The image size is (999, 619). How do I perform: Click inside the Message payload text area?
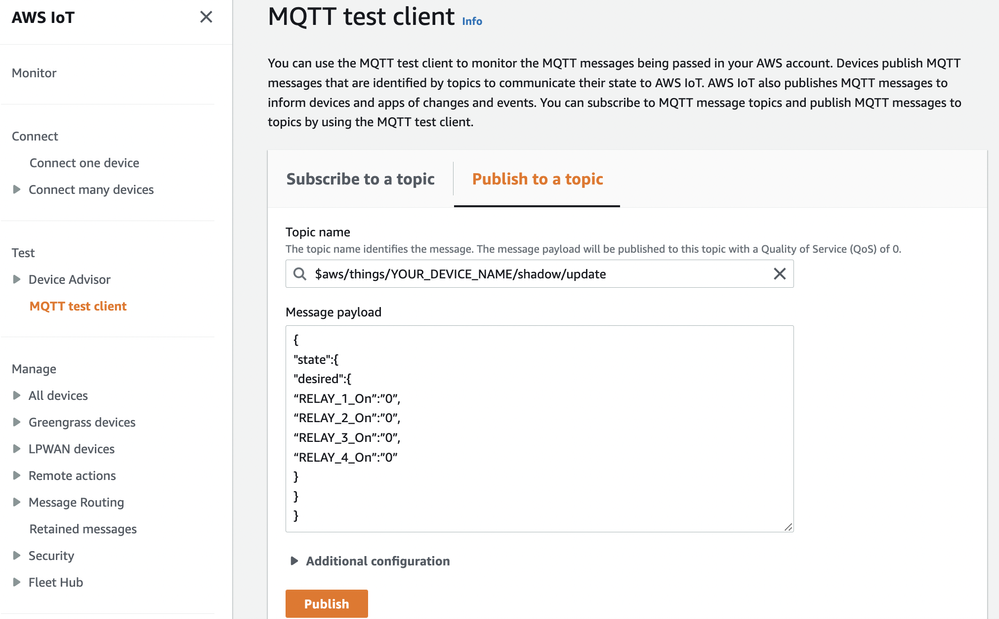tap(539, 429)
